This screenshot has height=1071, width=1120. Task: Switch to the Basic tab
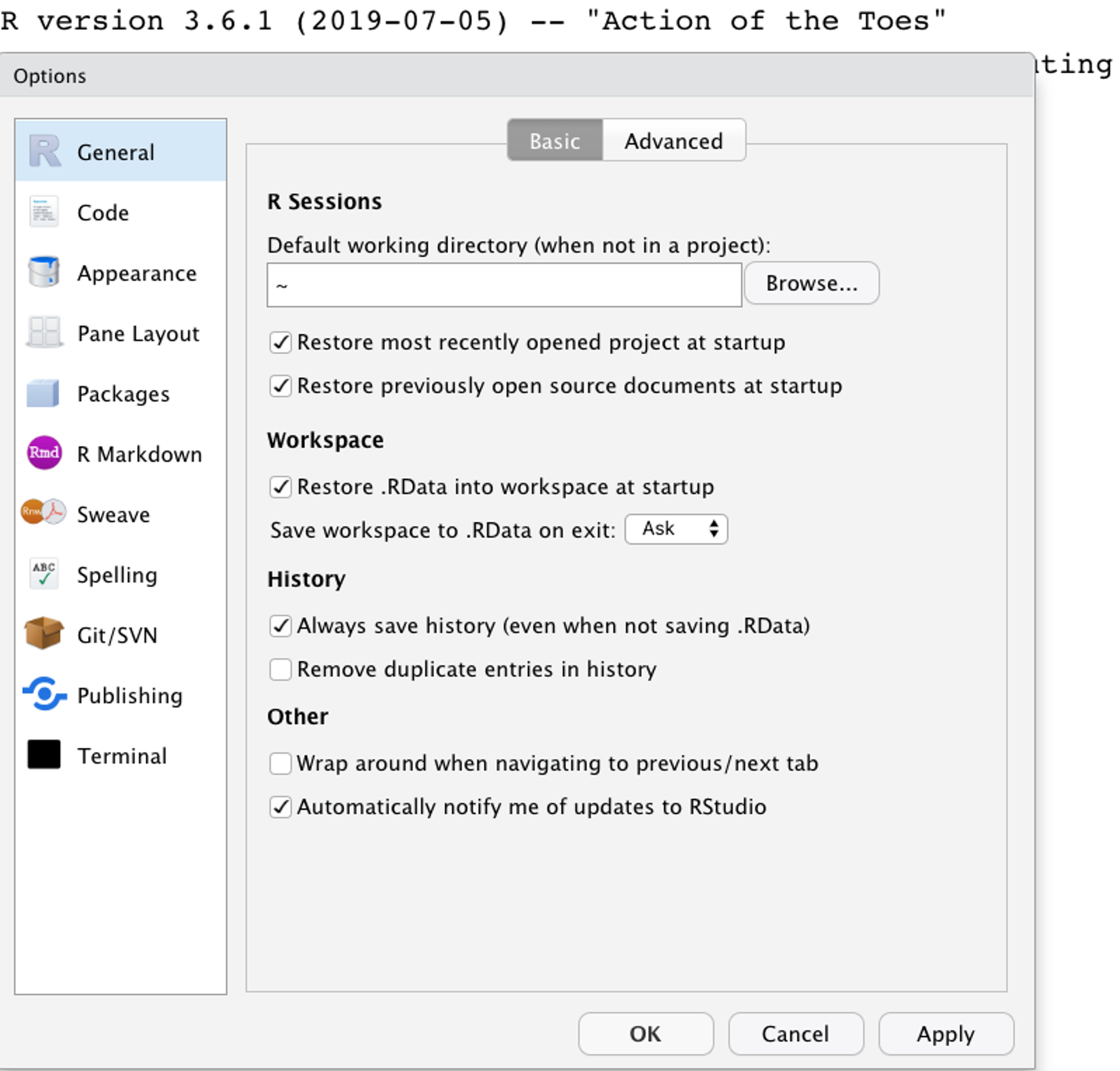[x=554, y=141]
